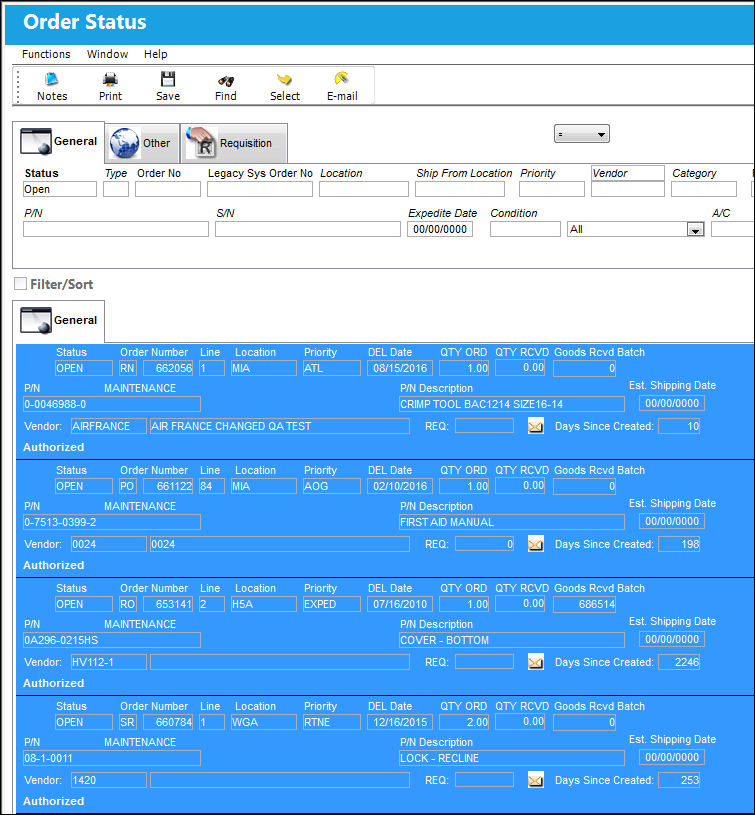Enable the Filter/Sort checkbox

(20, 283)
